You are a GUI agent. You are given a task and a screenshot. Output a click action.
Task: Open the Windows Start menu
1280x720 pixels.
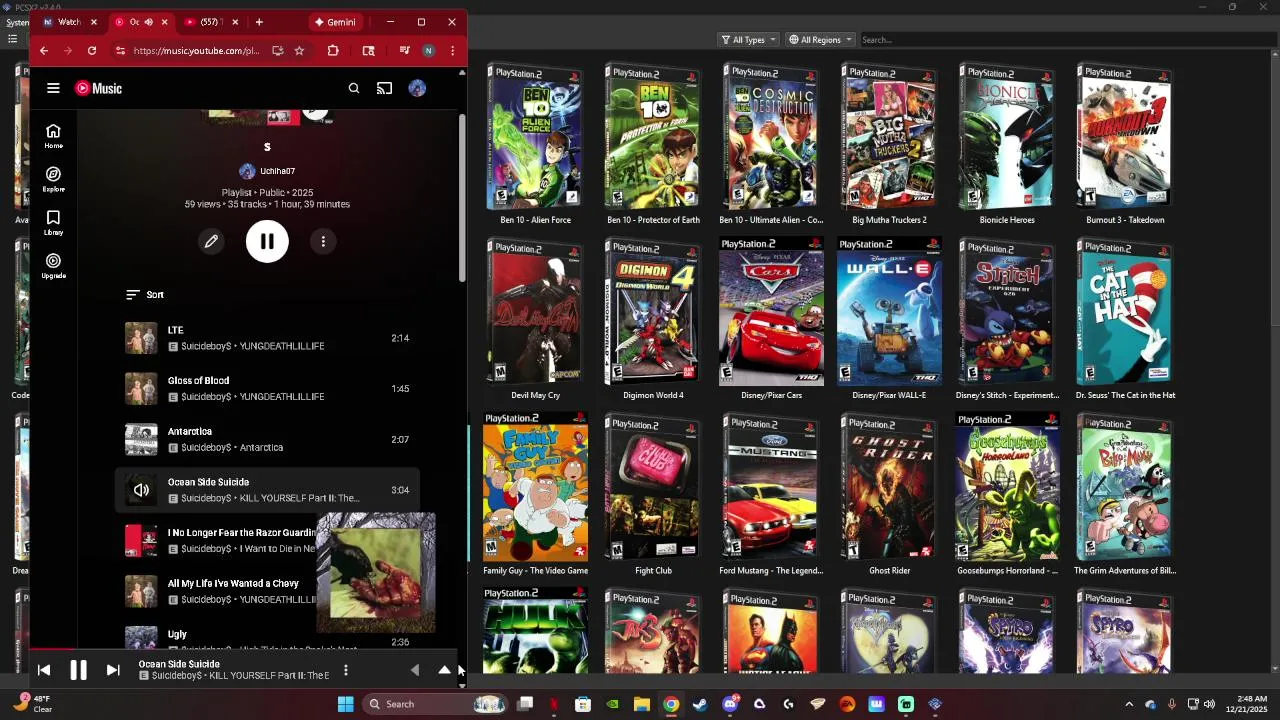(x=345, y=704)
